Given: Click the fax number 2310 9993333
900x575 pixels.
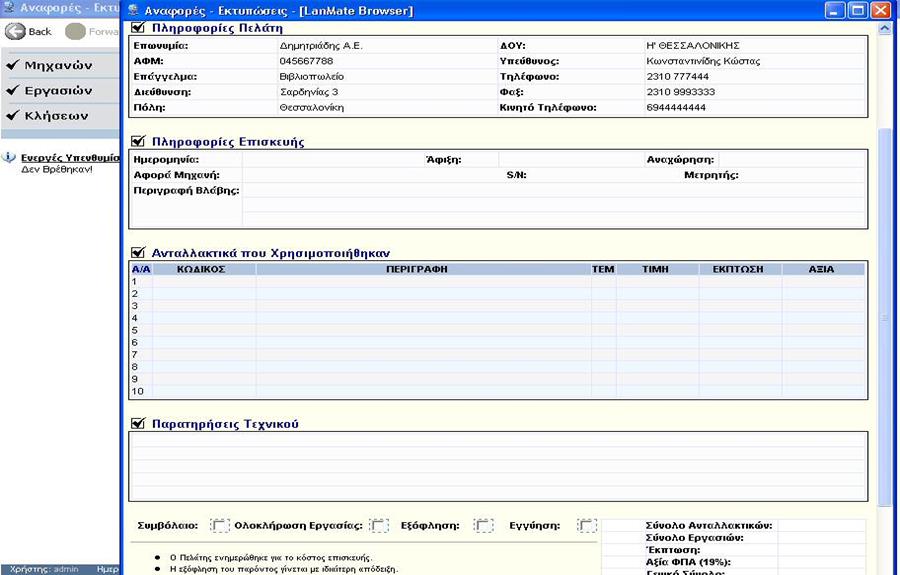Looking at the screenshot, I should (681, 92).
